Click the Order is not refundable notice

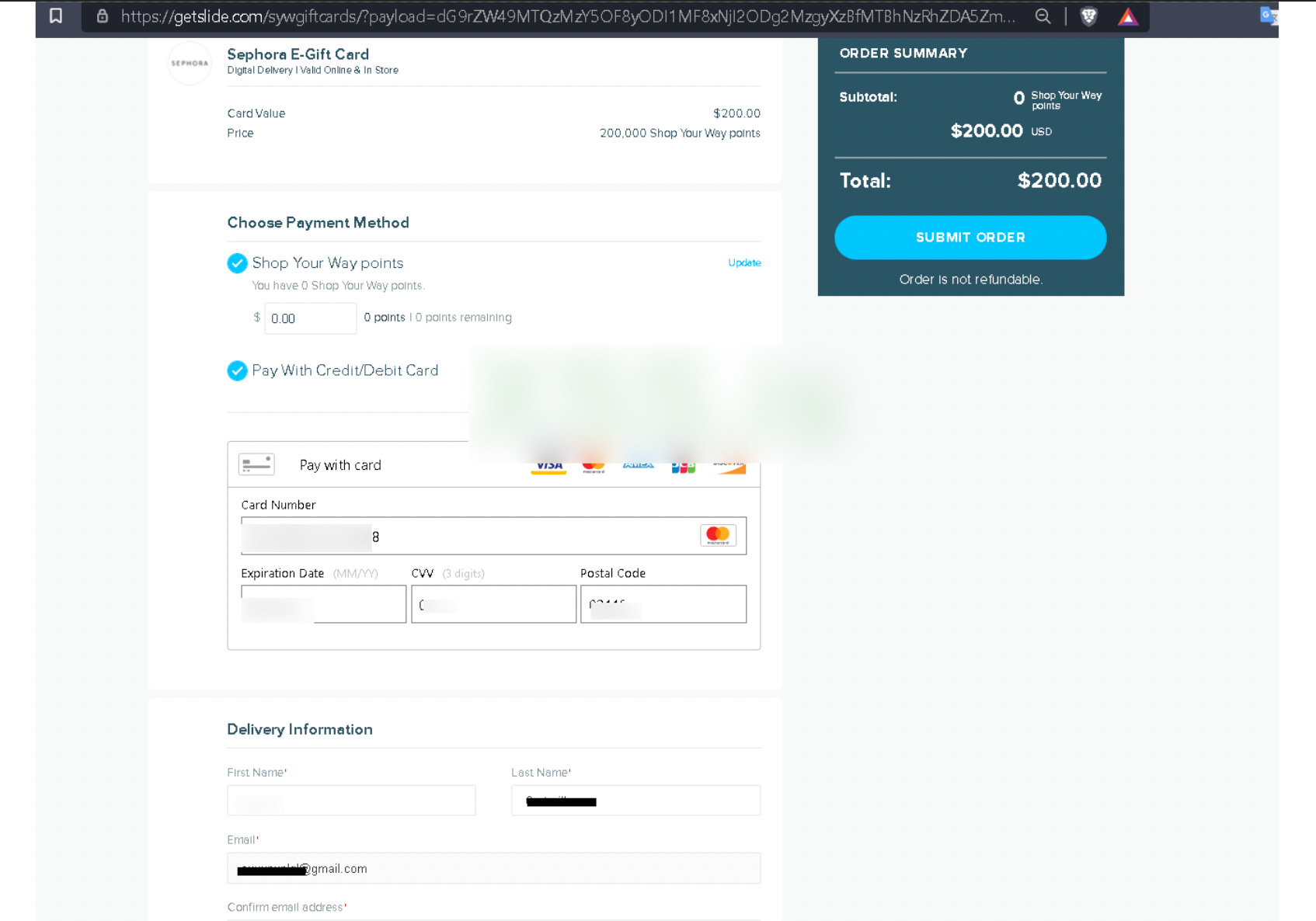(x=970, y=280)
